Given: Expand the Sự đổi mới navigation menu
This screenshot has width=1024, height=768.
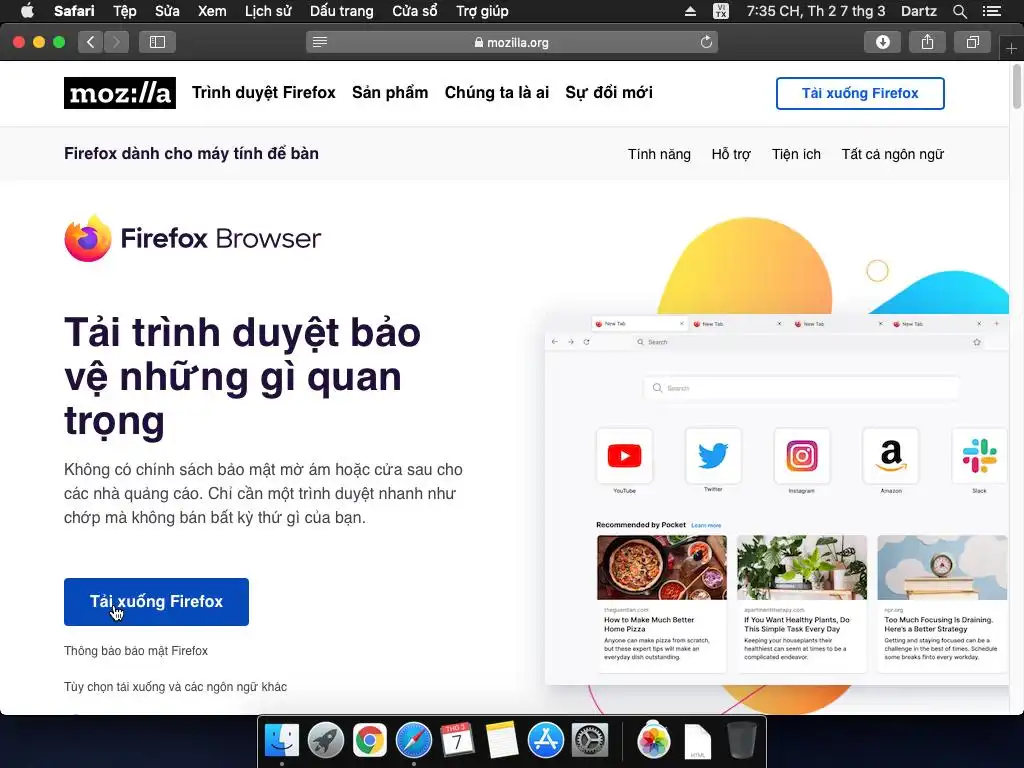Looking at the screenshot, I should click(x=609, y=93).
